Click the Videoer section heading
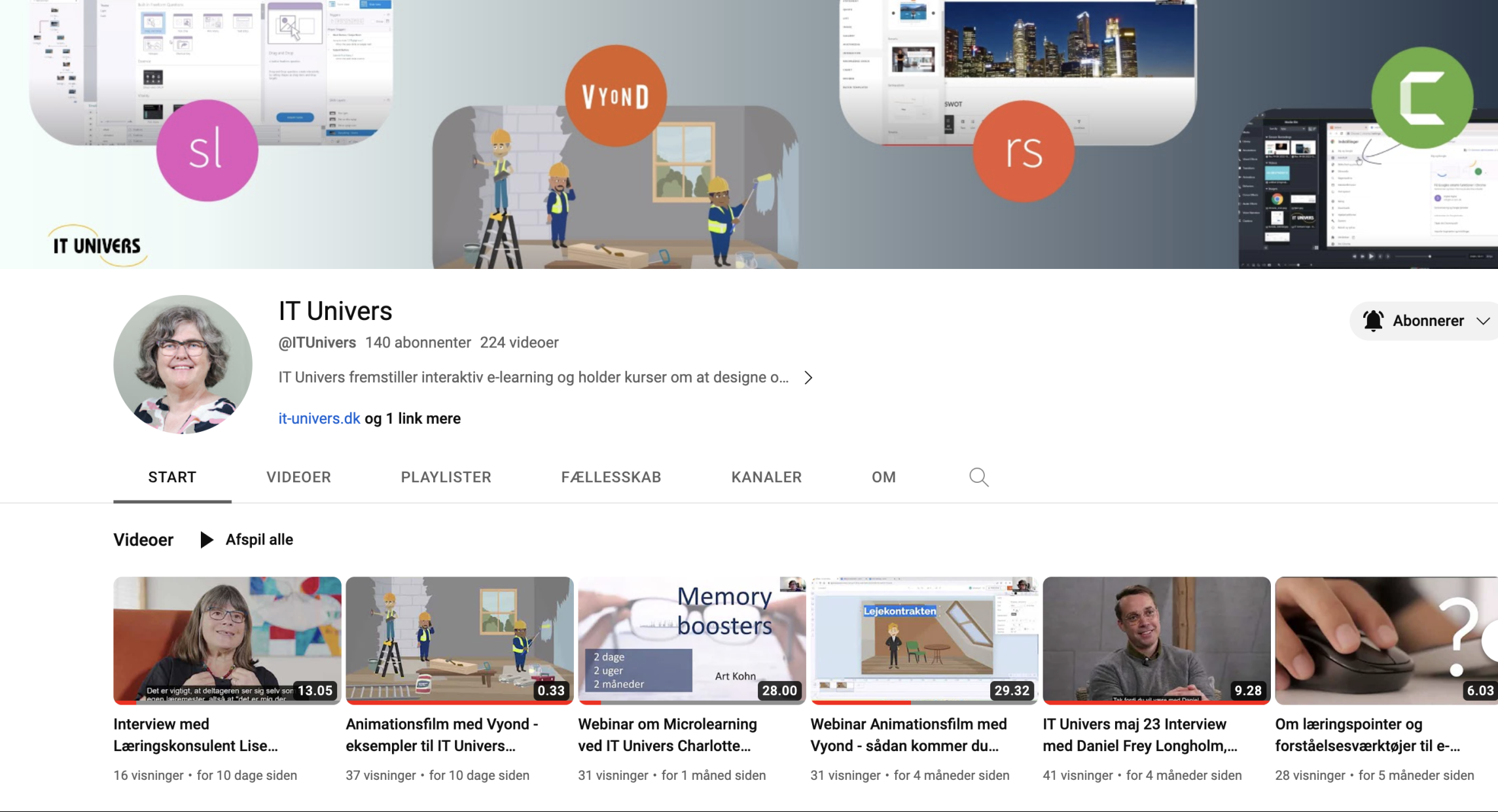 (143, 540)
